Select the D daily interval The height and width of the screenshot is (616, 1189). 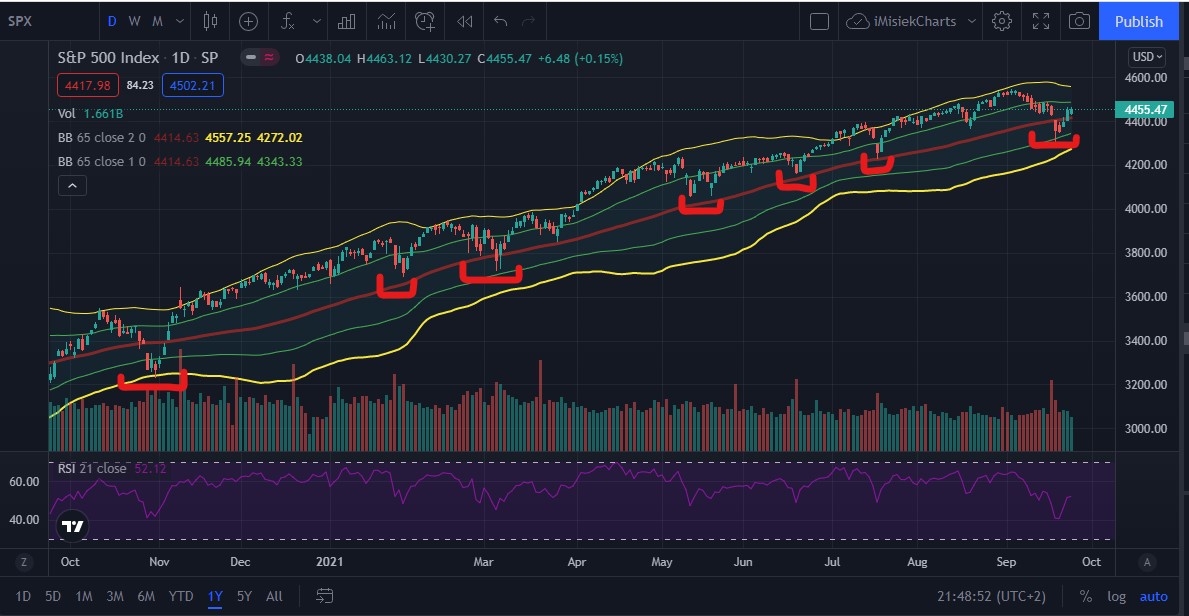click(111, 21)
